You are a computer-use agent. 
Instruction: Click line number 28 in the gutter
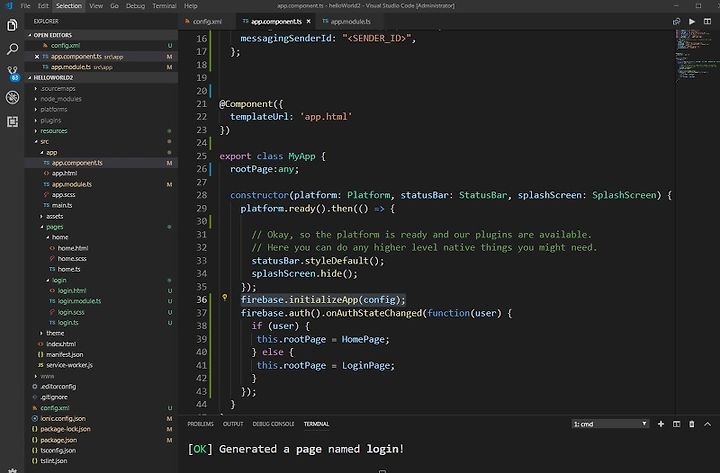coord(202,195)
